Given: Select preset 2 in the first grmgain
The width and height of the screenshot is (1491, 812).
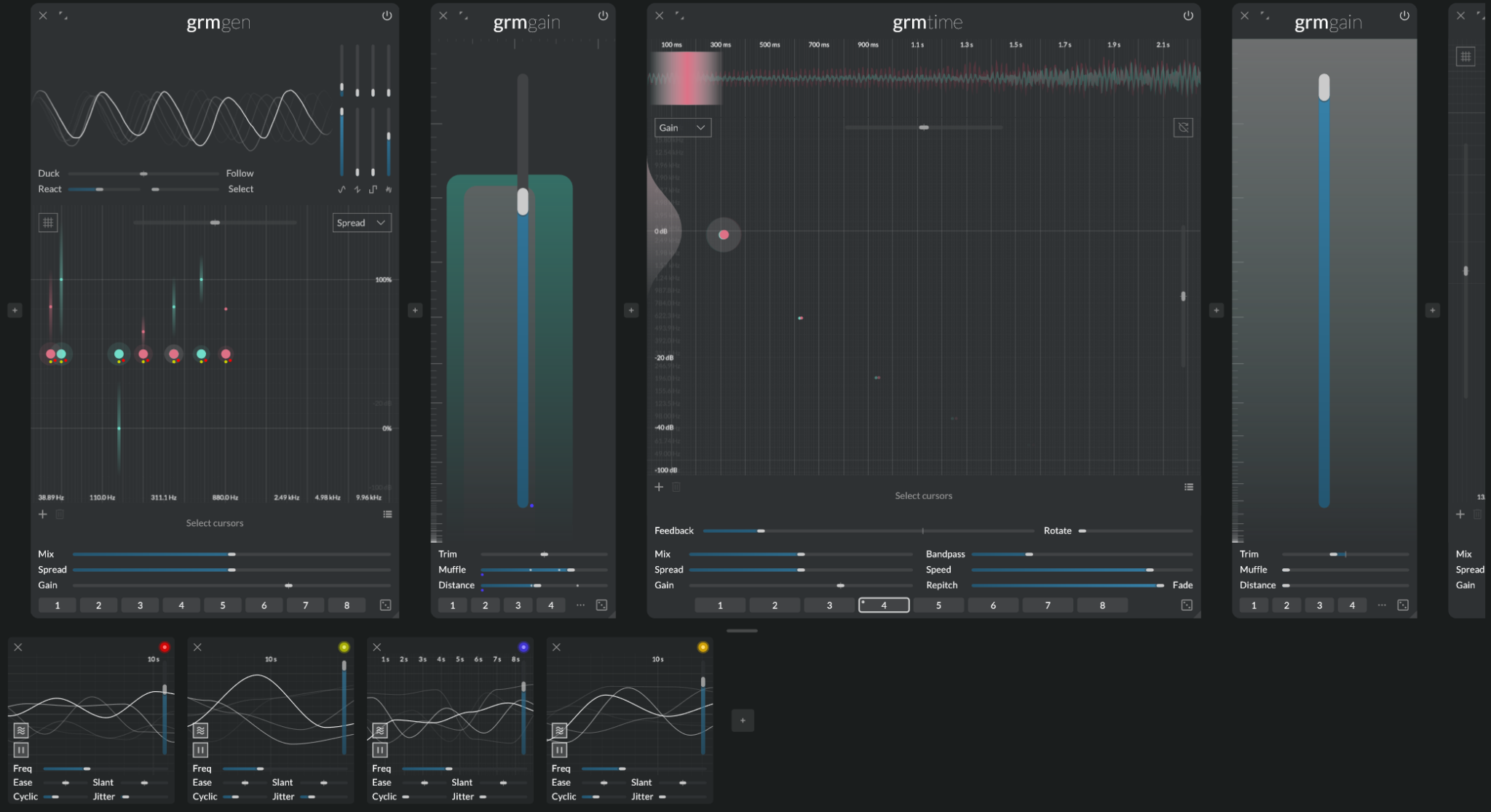Looking at the screenshot, I should (486, 605).
